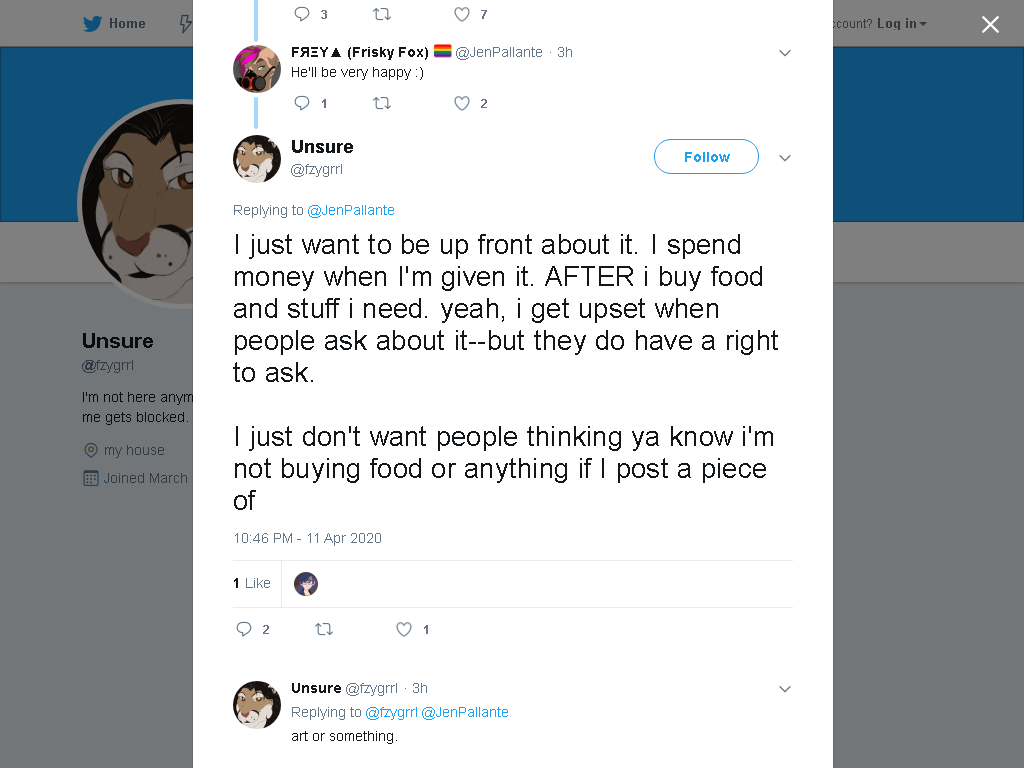Viewport: 1024px width, 768px height.
Task: Retweet FREYA's "He'll be very happy" tweet
Action: pyautogui.click(x=382, y=103)
